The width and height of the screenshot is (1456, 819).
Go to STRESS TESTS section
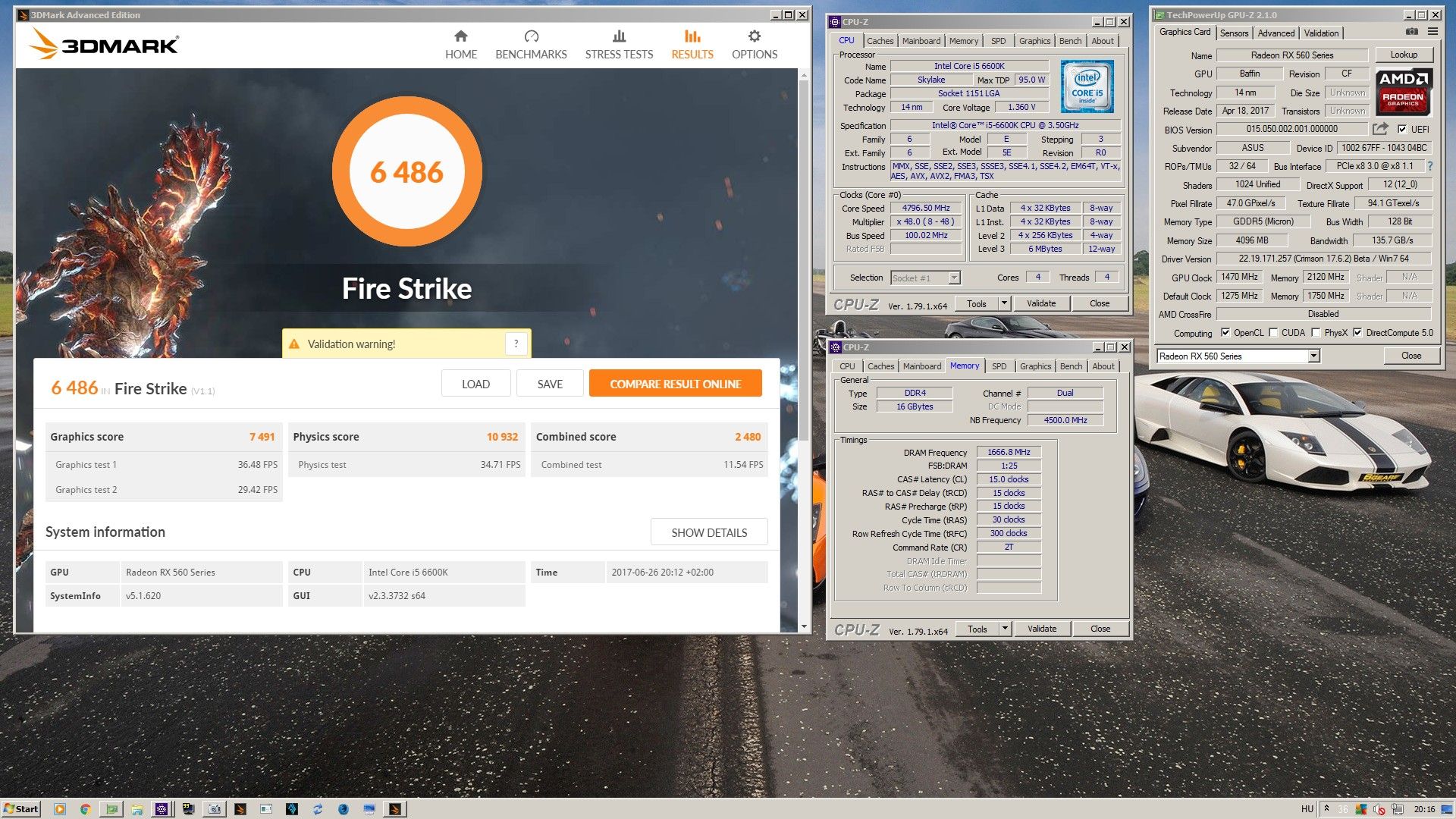click(x=619, y=45)
